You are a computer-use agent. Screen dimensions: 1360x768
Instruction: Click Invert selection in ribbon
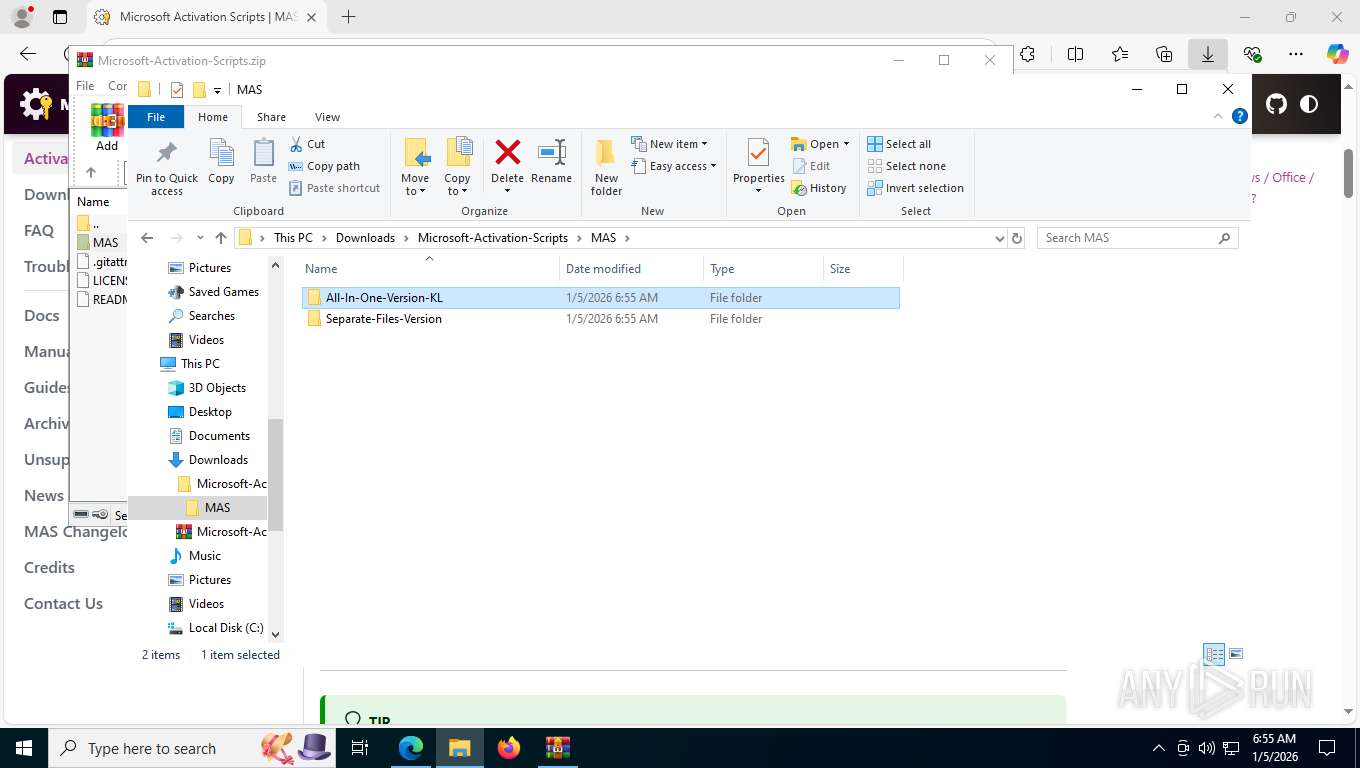tap(915, 188)
